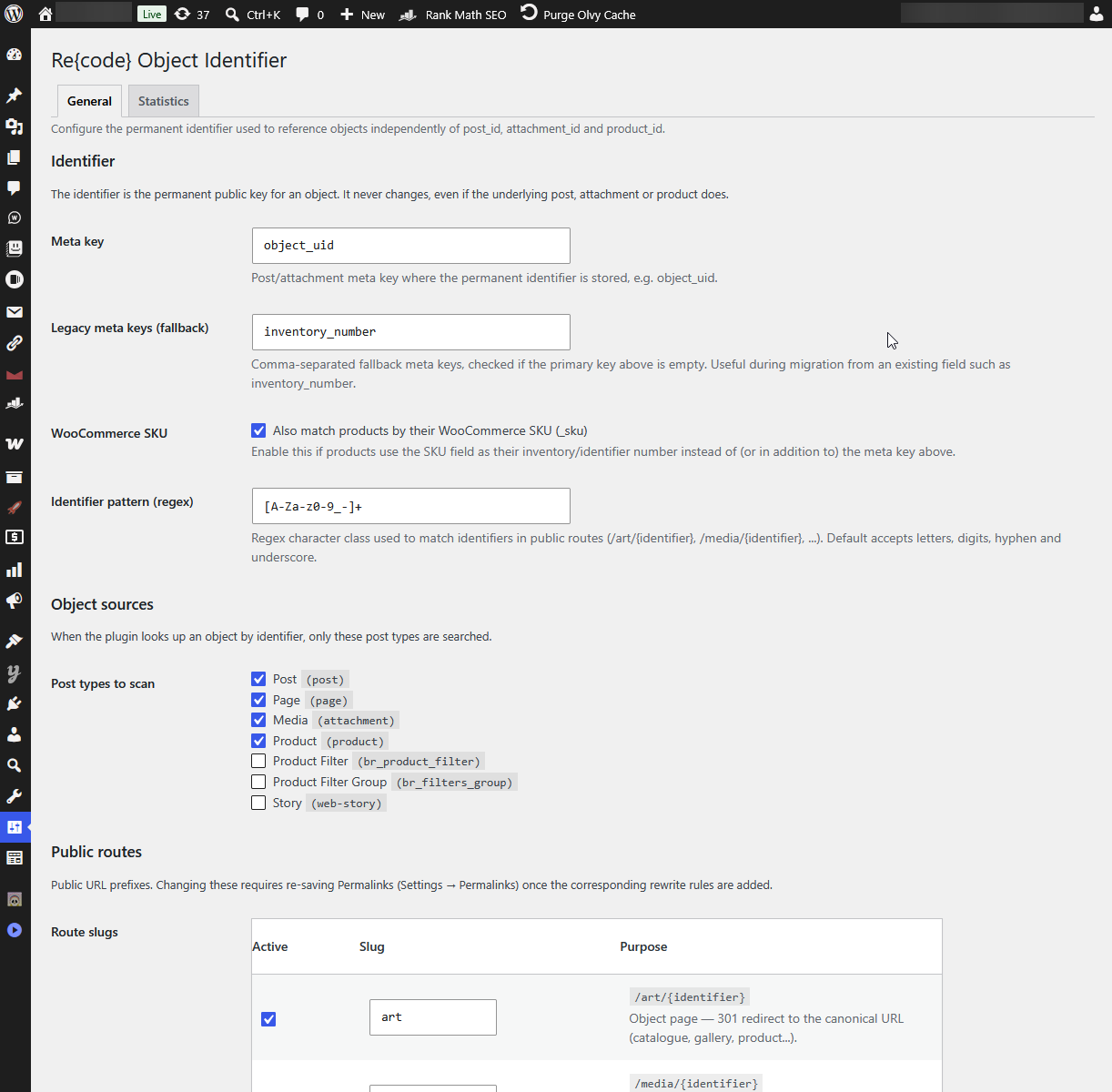
Task: Open Media library sidebar icon
Action: (14, 126)
